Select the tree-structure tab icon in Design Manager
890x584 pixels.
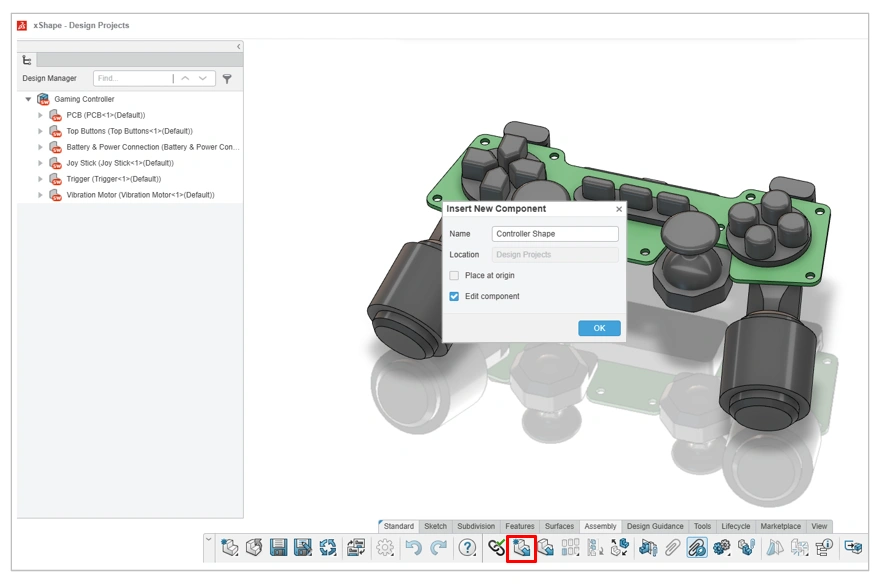click(x=27, y=60)
